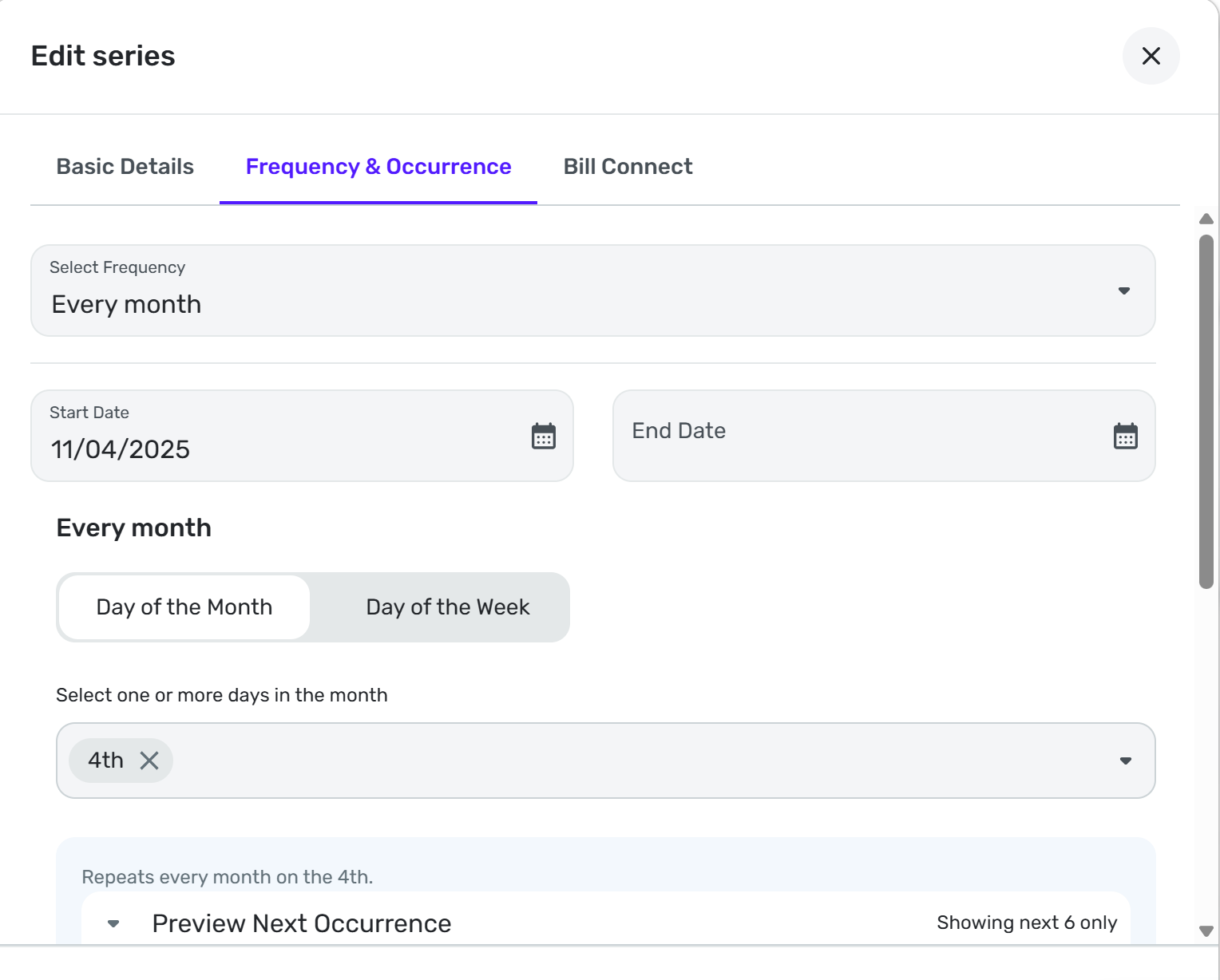The image size is (1220, 980).
Task: Open the days in the month dropdown
Action: (x=1125, y=761)
